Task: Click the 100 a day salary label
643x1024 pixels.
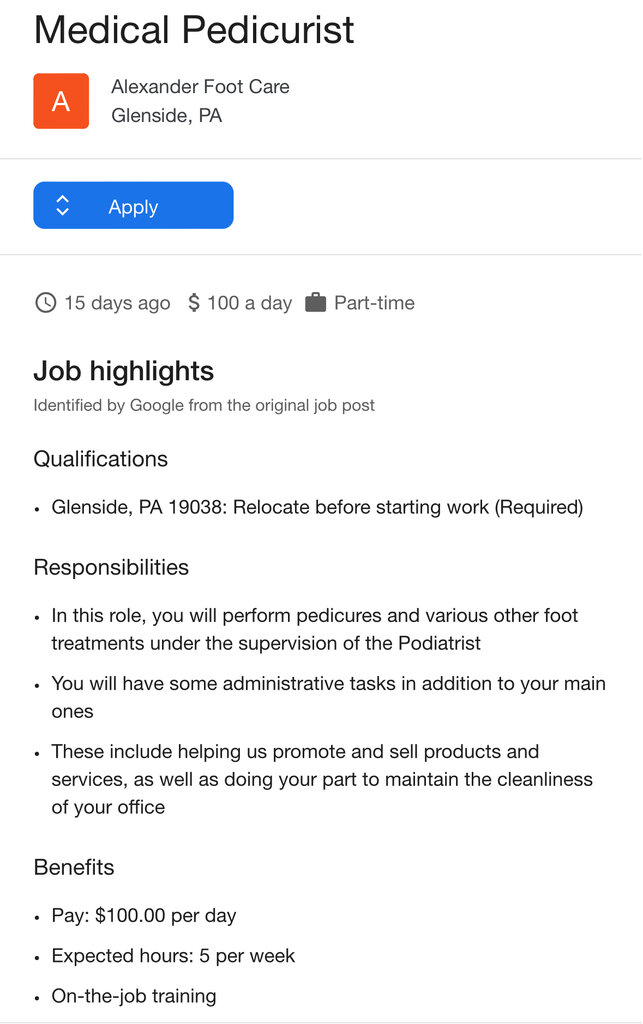Action: pyautogui.click(x=249, y=303)
